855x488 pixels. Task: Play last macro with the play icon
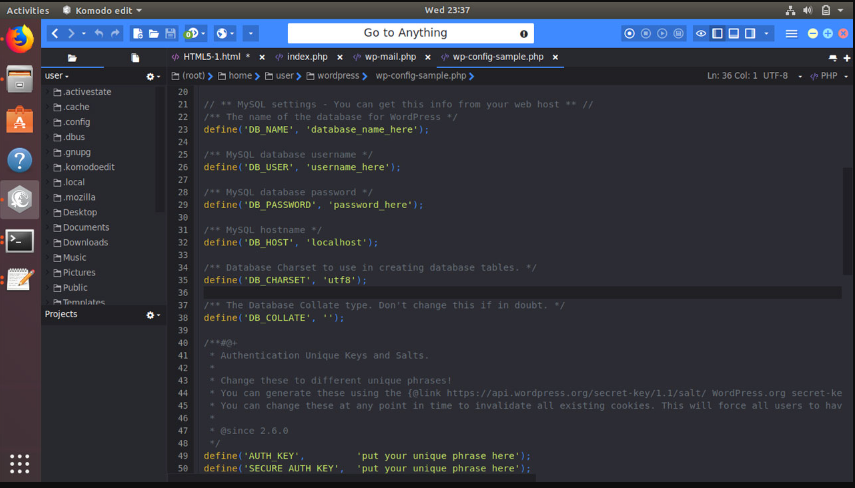click(x=662, y=33)
